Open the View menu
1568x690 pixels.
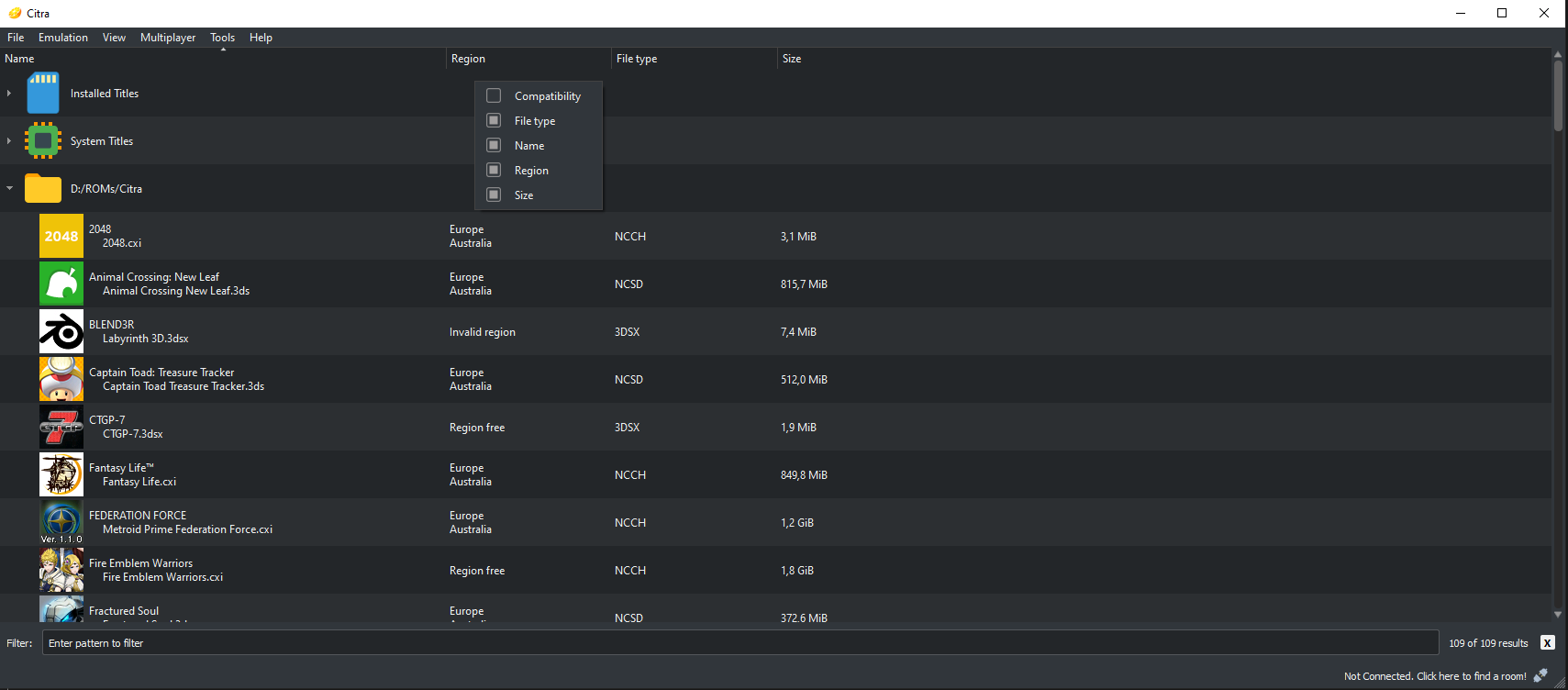click(114, 38)
